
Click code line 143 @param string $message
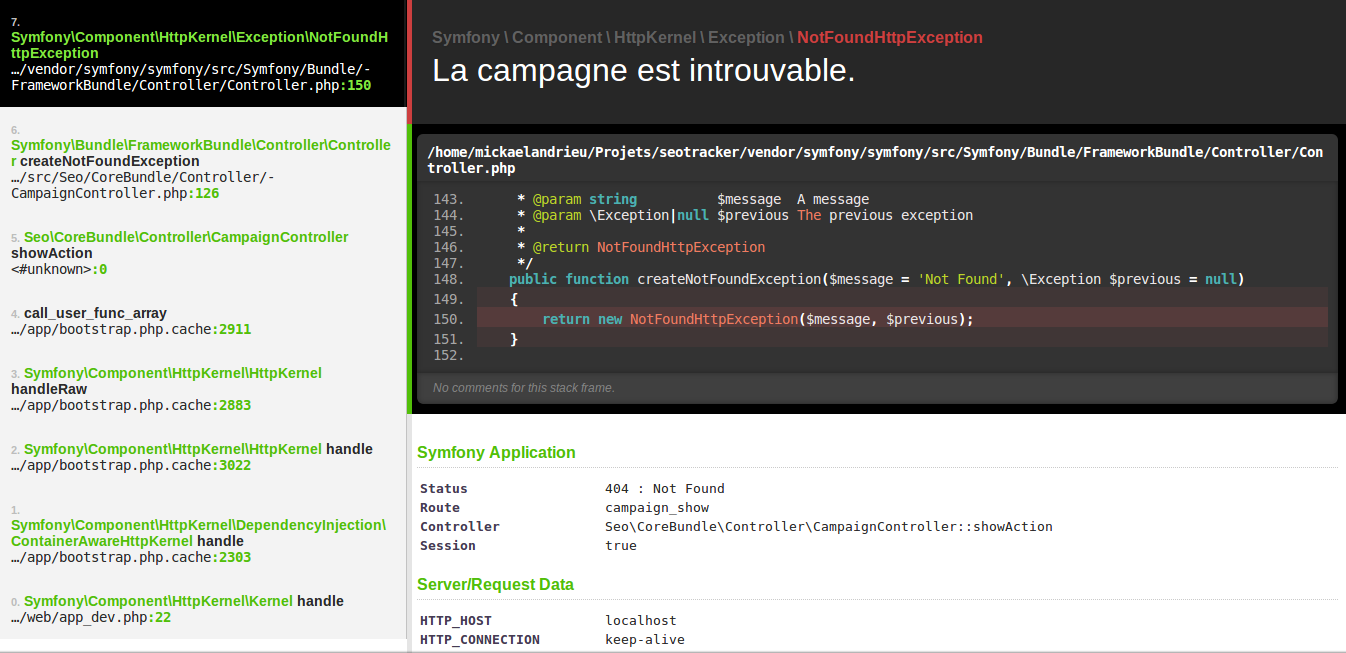point(693,199)
